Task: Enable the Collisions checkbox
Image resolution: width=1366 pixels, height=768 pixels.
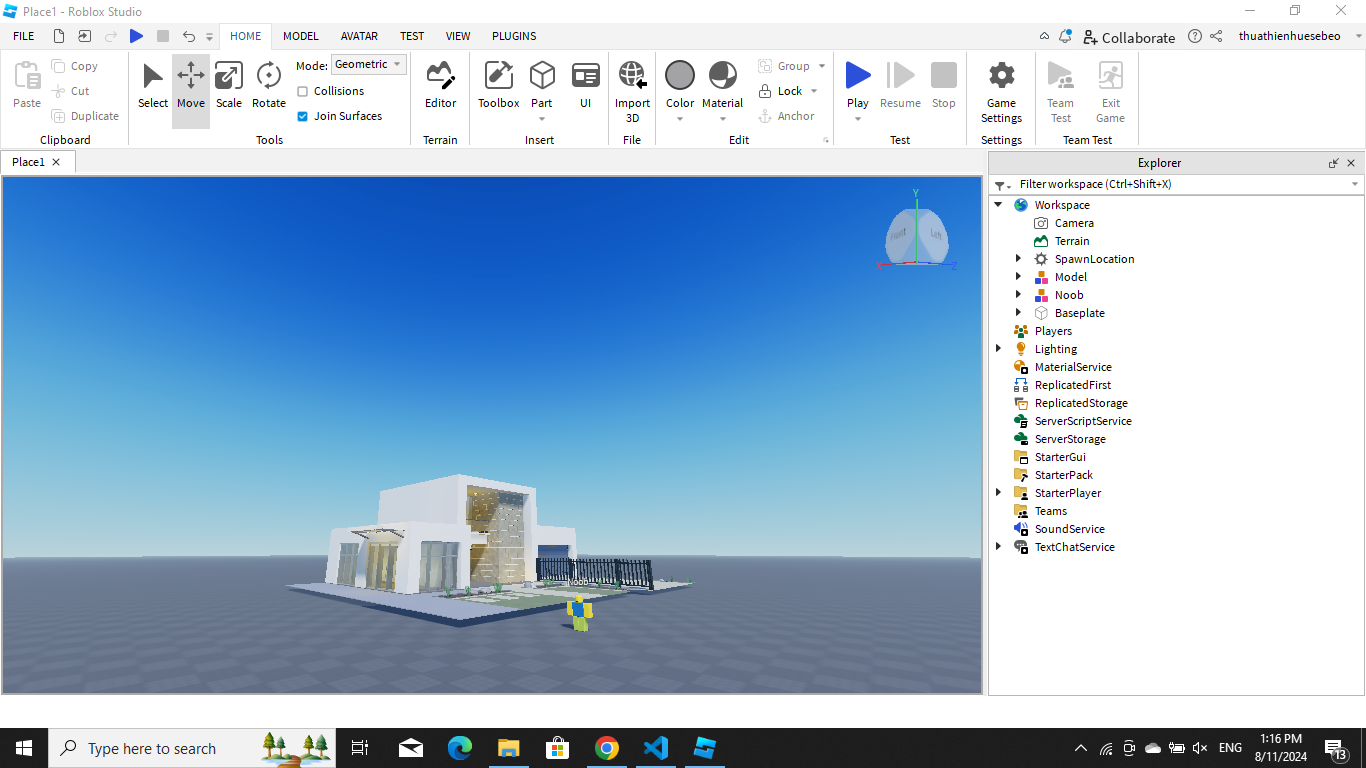Action: [303, 91]
